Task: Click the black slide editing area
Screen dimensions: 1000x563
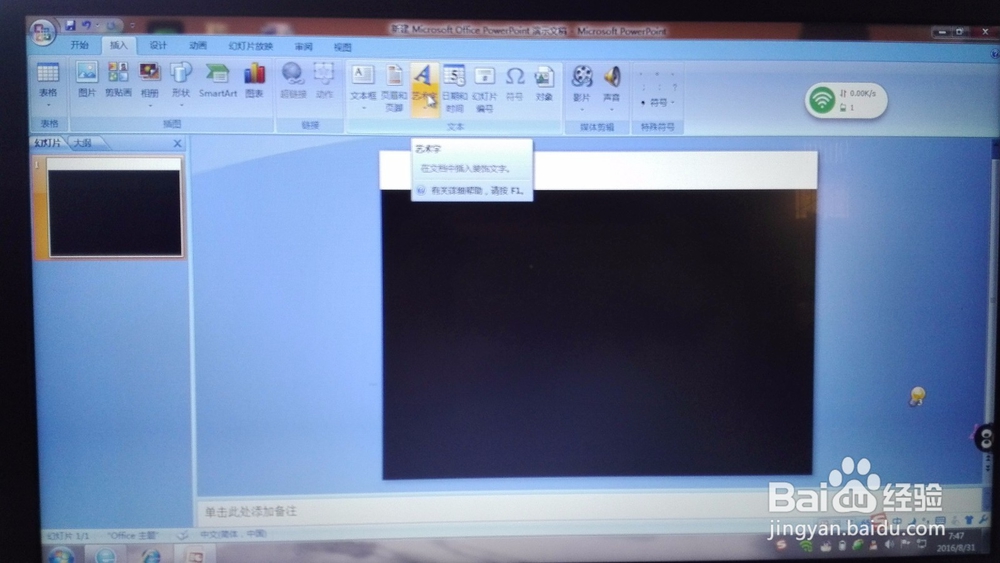Action: click(598, 332)
